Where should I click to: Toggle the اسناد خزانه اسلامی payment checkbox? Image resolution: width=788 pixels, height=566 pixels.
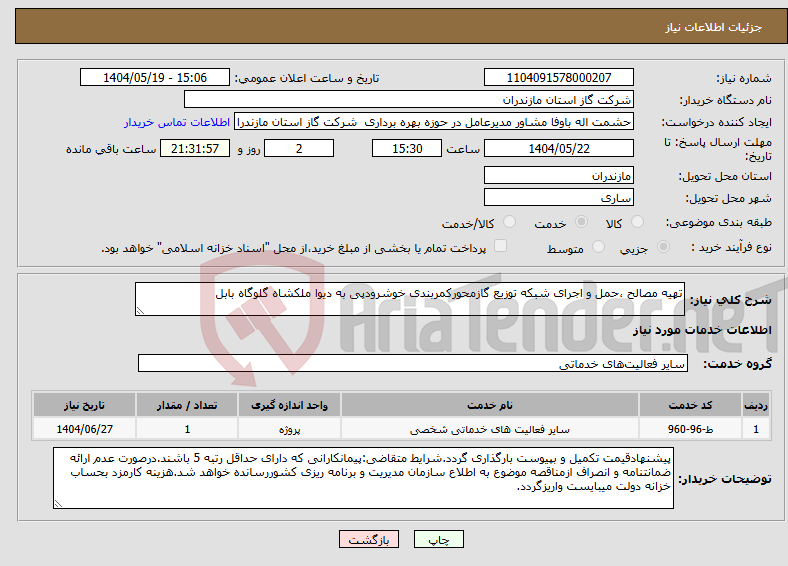[x=500, y=246]
